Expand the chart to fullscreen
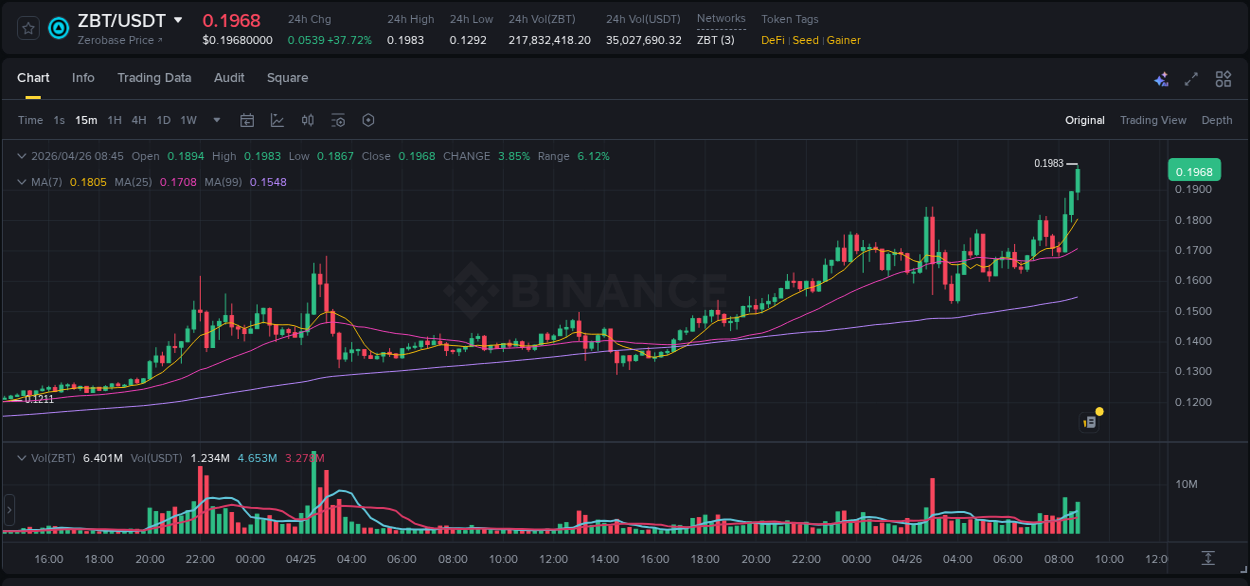This screenshot has width=1250, height=586. pyautogui.click(x=1190, y=78)
